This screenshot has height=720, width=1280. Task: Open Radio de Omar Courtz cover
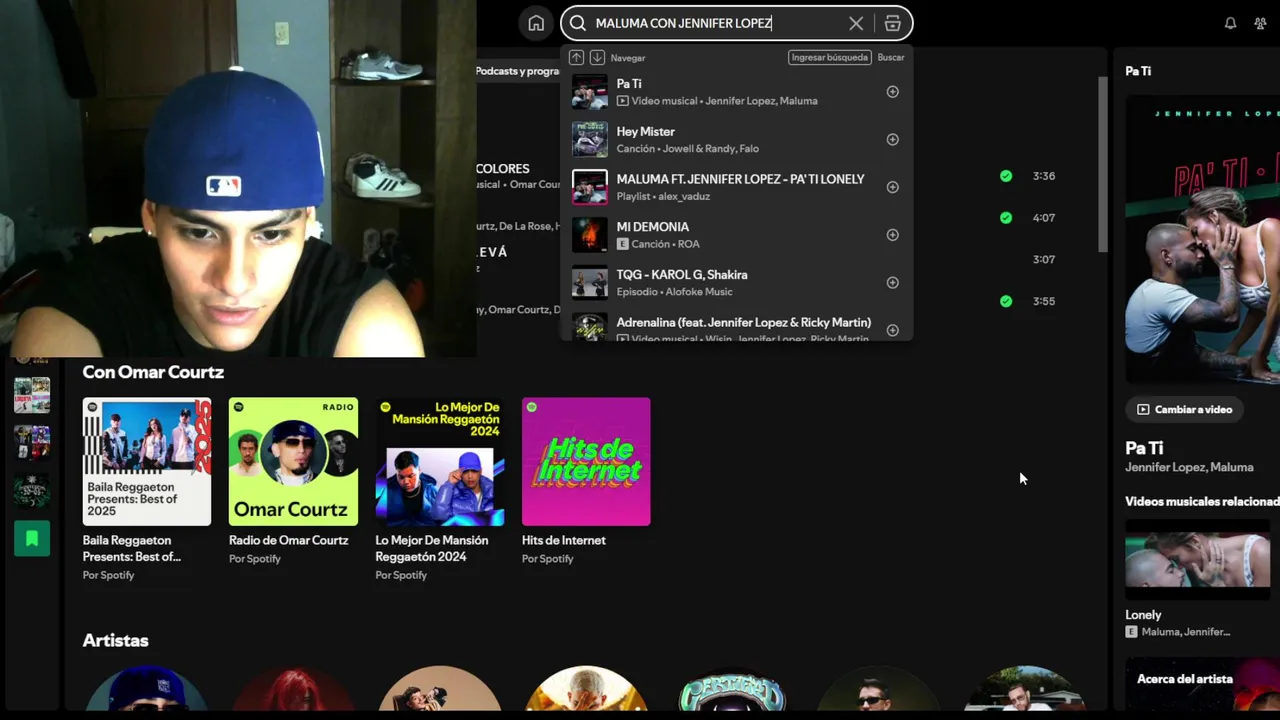click(x=293, y=462)
